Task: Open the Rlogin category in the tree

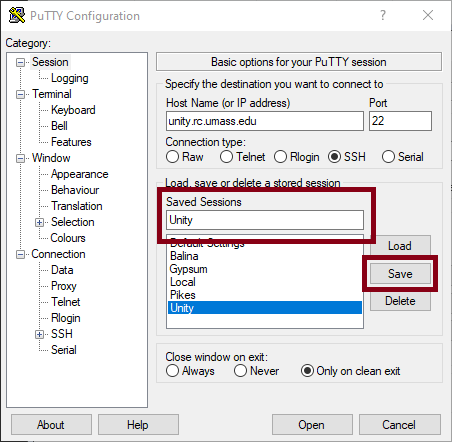Action: (x=65, y=318)
